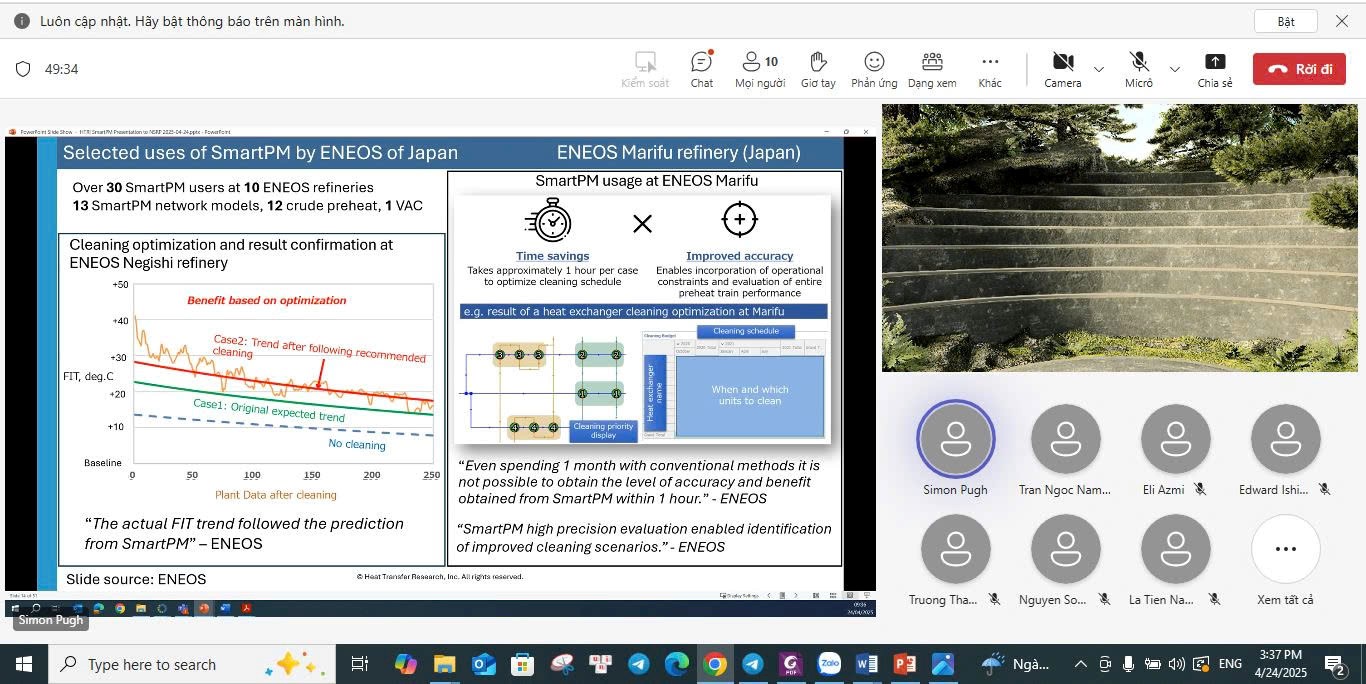Dismiss the notification banner with X

click(1342, 21)
